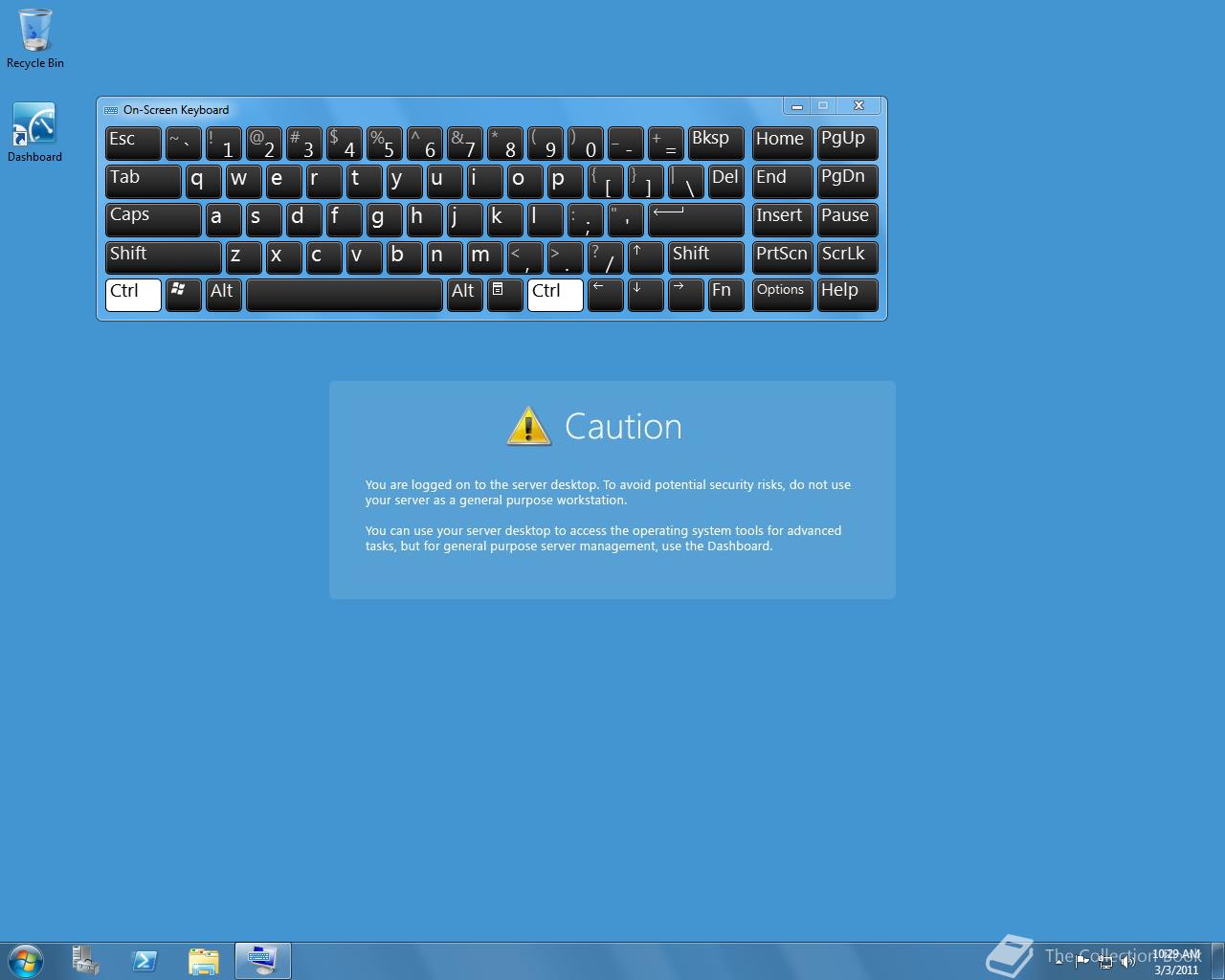Click the number 0 key
Viewport: 1225px width, 980px height.
(585, 143)
